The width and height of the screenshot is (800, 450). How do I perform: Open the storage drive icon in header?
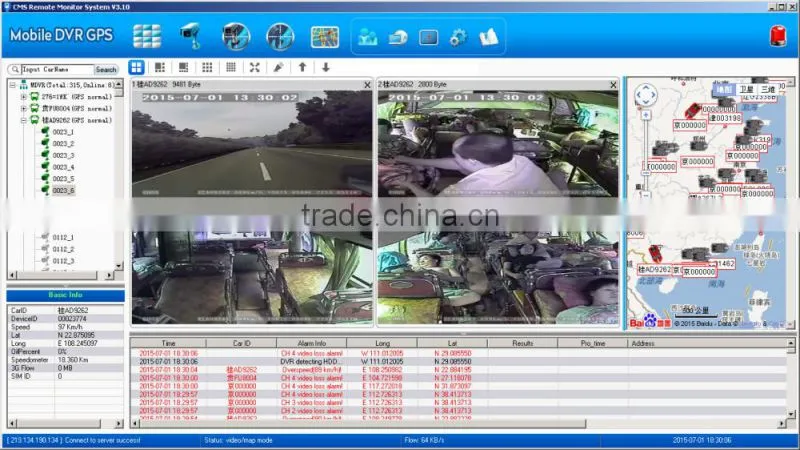(x=397, y=37)
